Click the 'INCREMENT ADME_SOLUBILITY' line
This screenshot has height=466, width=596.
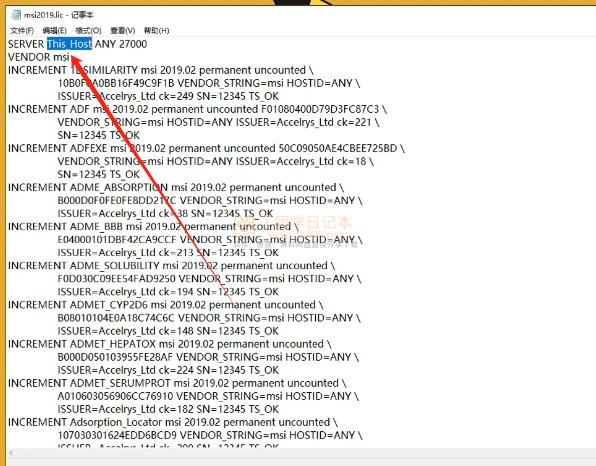[171, 266]
